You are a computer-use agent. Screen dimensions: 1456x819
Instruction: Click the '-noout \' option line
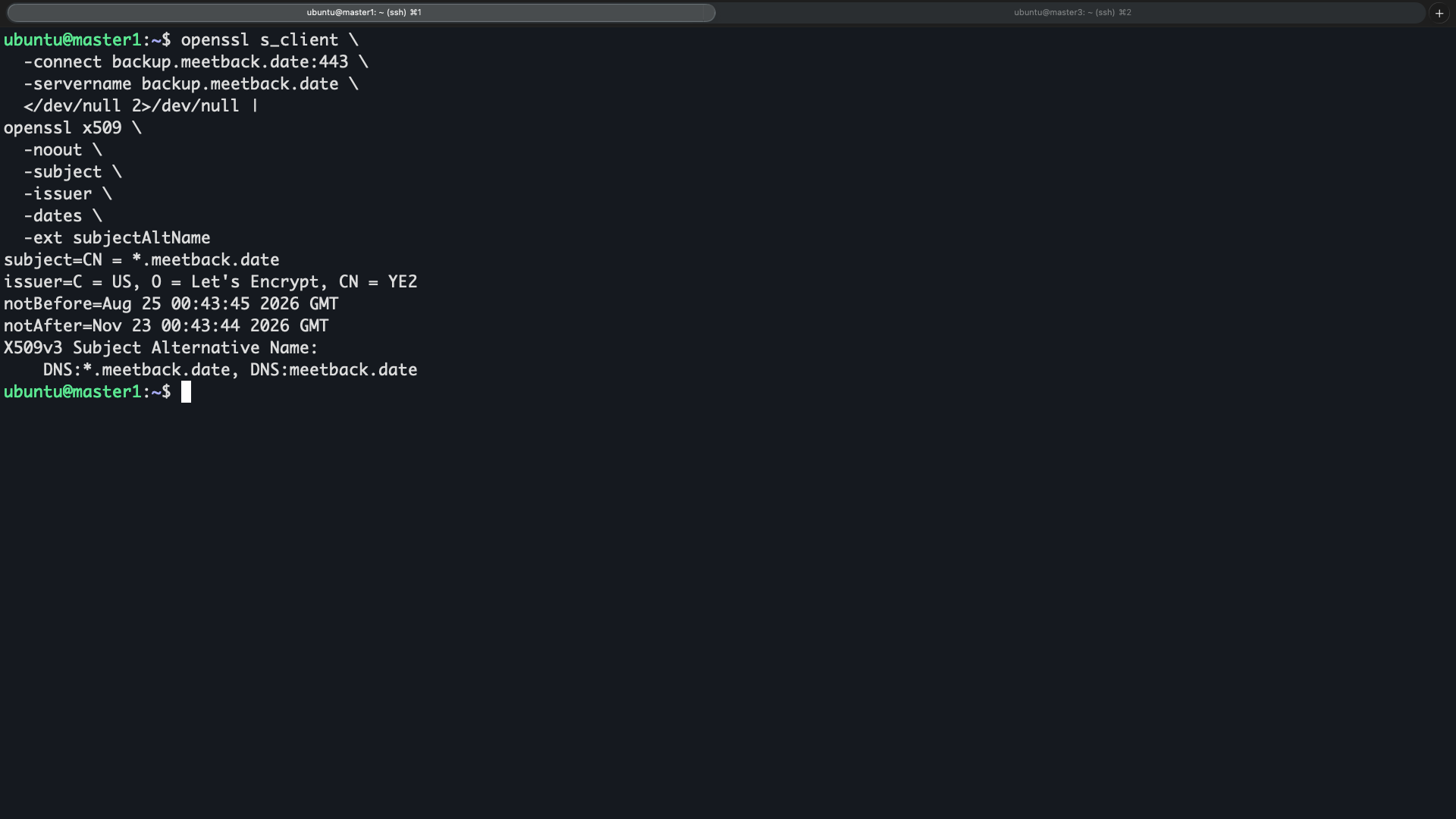62,150
